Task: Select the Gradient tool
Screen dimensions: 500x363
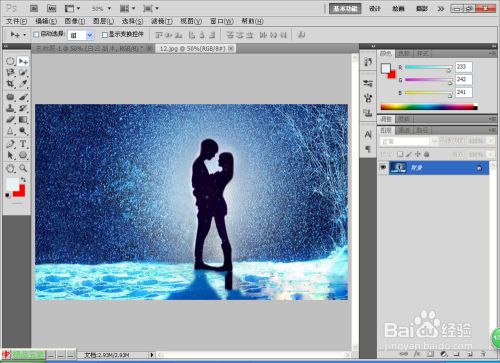Action: 23,119
